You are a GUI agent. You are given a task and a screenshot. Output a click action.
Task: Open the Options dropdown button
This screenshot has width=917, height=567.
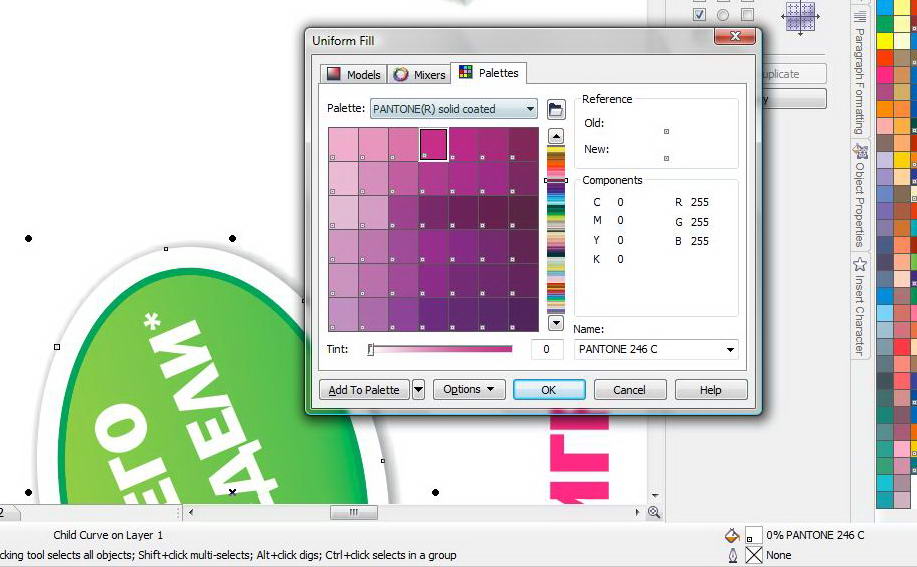pos(469,389)
